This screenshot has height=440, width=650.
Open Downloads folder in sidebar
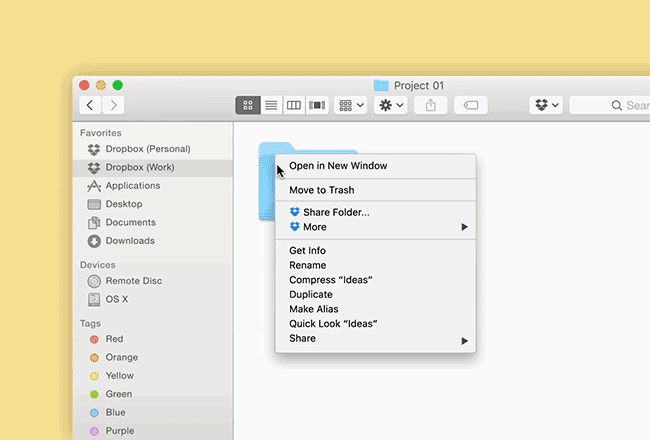(x=130, y=241)
